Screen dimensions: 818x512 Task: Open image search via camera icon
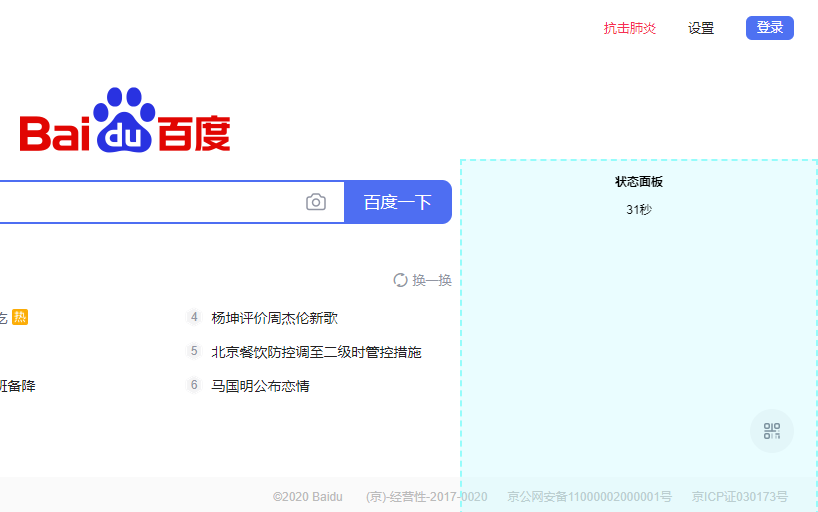click(316, 202)
